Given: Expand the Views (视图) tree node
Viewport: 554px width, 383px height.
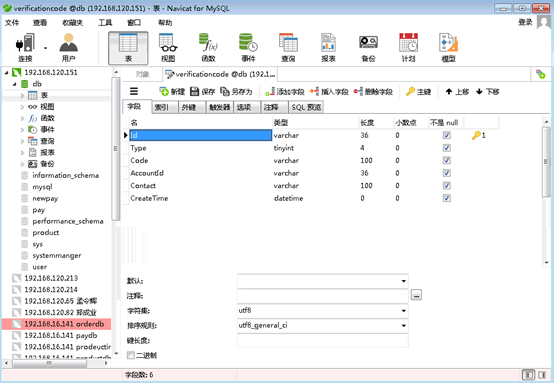Looking at the screenshot, I should click(x=22, y=107).
